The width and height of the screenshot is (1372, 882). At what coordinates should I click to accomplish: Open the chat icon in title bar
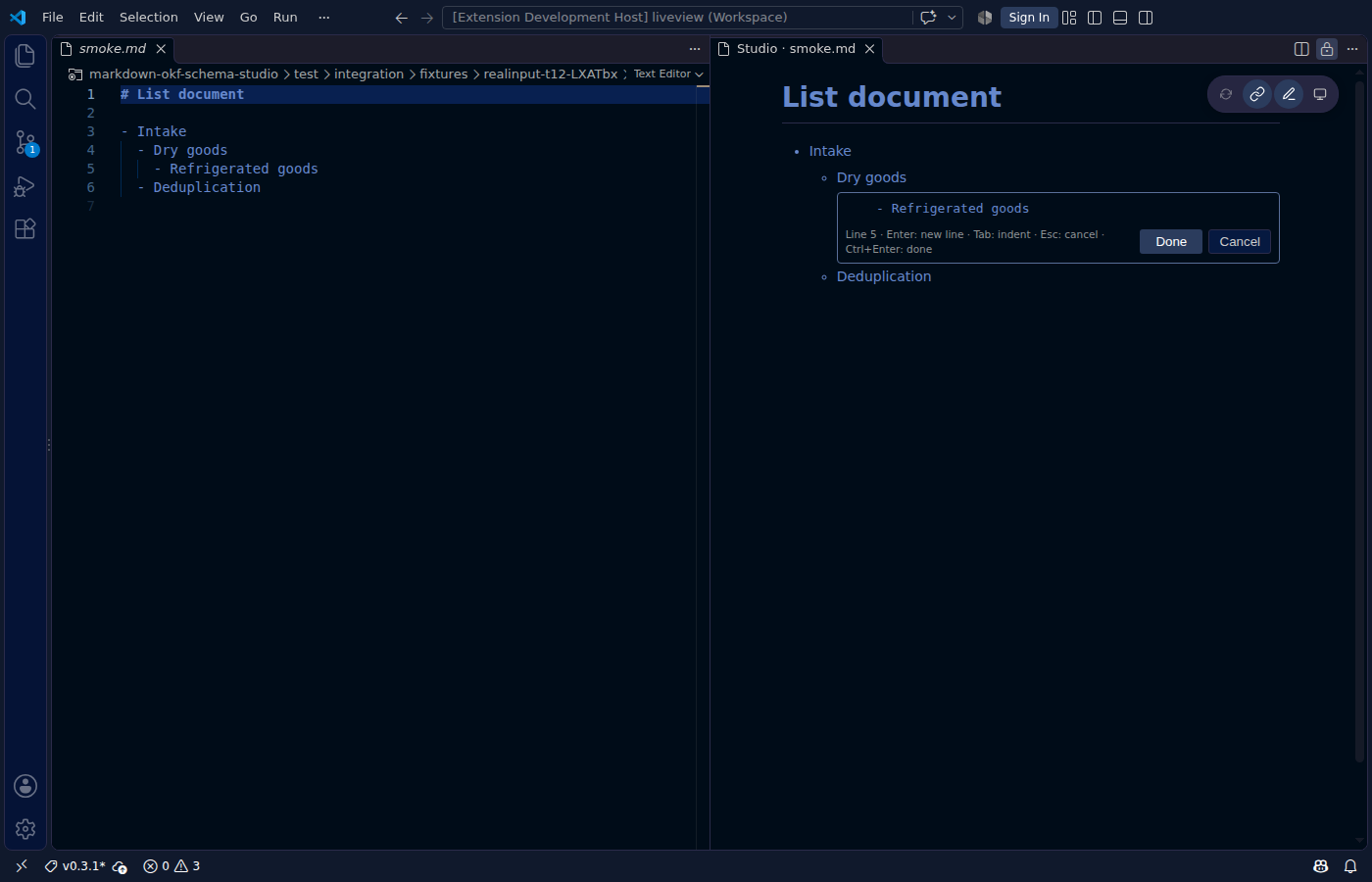pyautogui.click(x=928, y=18)
